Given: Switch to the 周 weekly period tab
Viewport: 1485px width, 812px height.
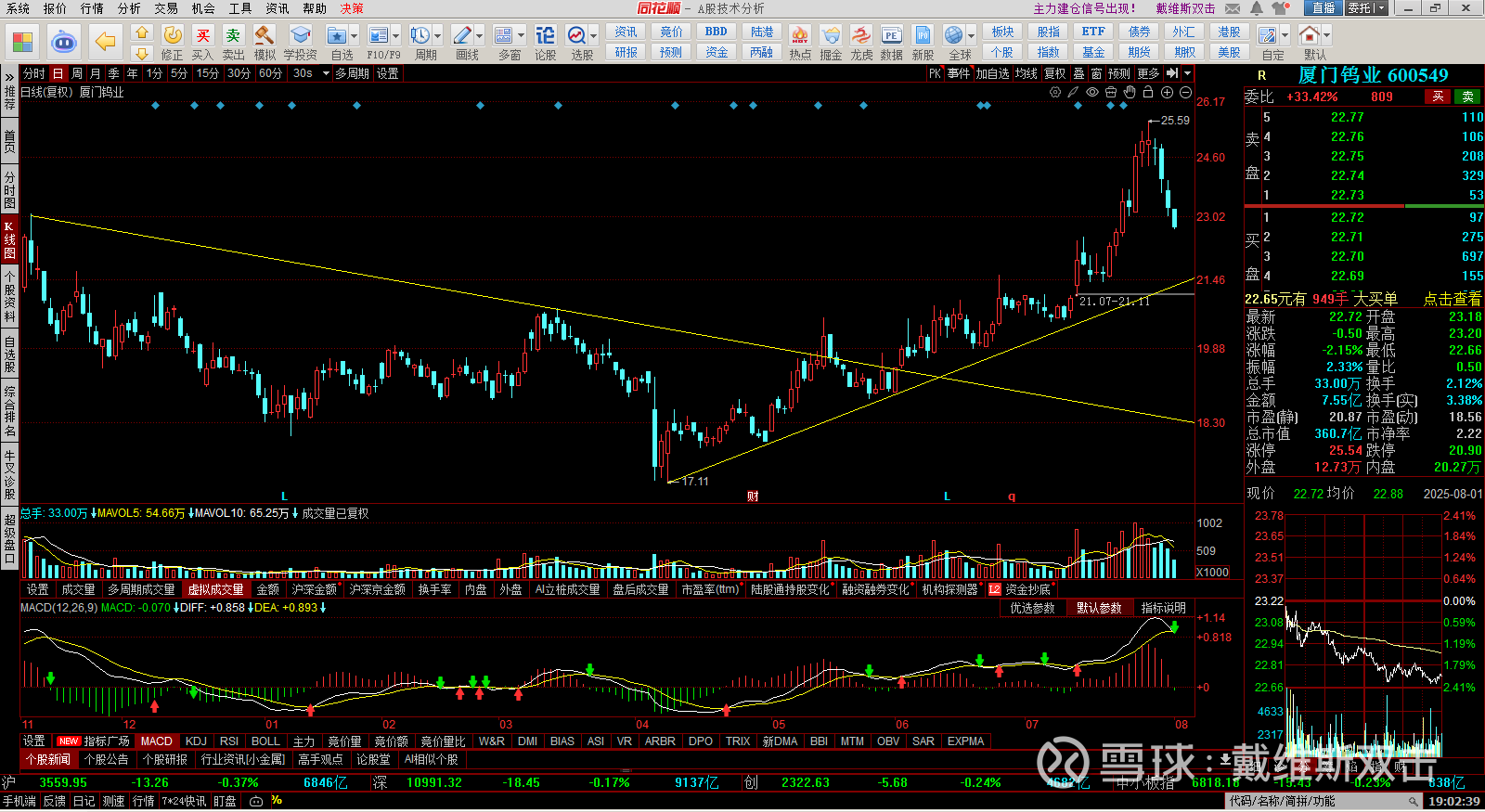Looking at the screenshot, I should [x=77, y=73].
